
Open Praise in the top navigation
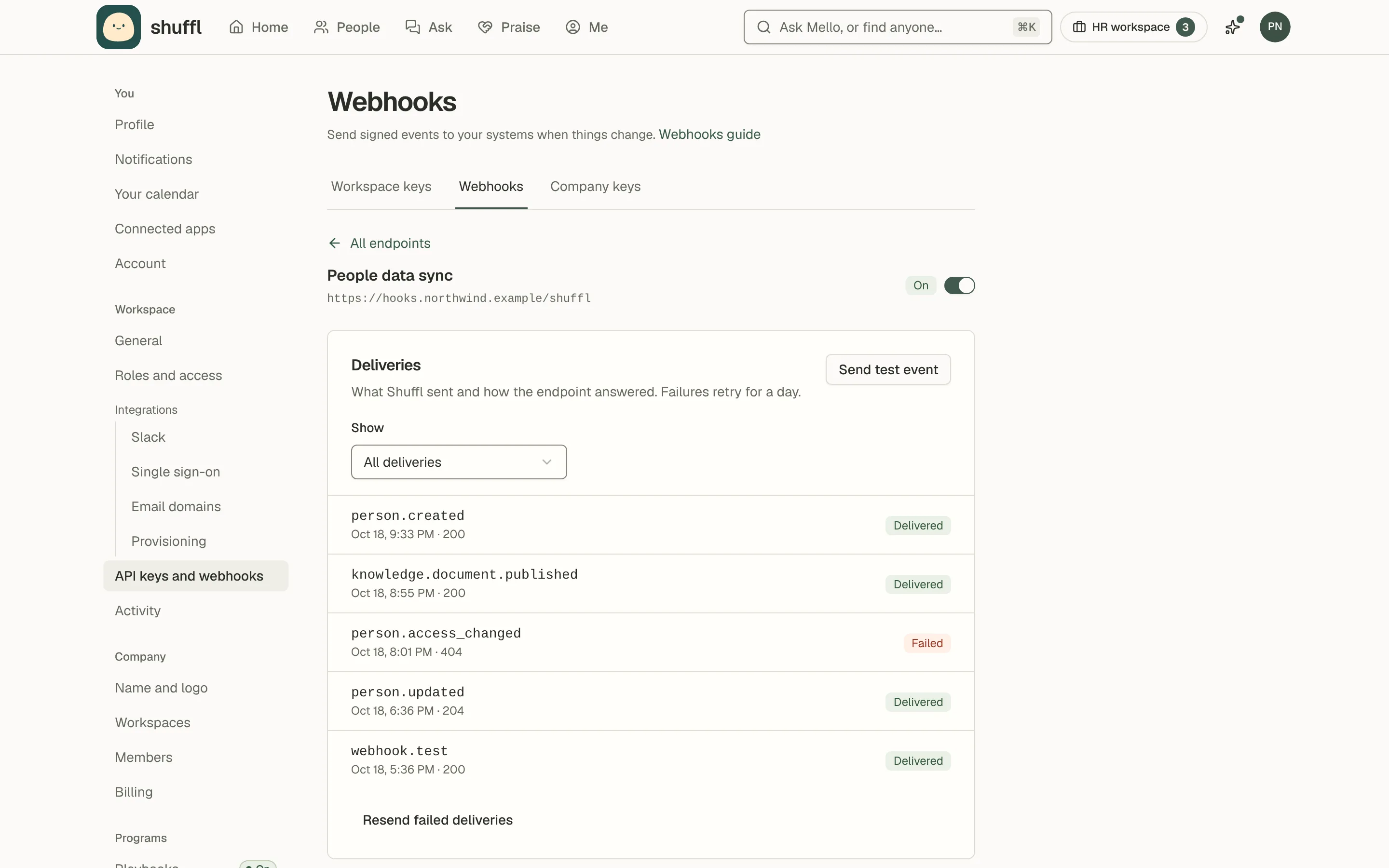pyautogui.click(x=508, y=27)
